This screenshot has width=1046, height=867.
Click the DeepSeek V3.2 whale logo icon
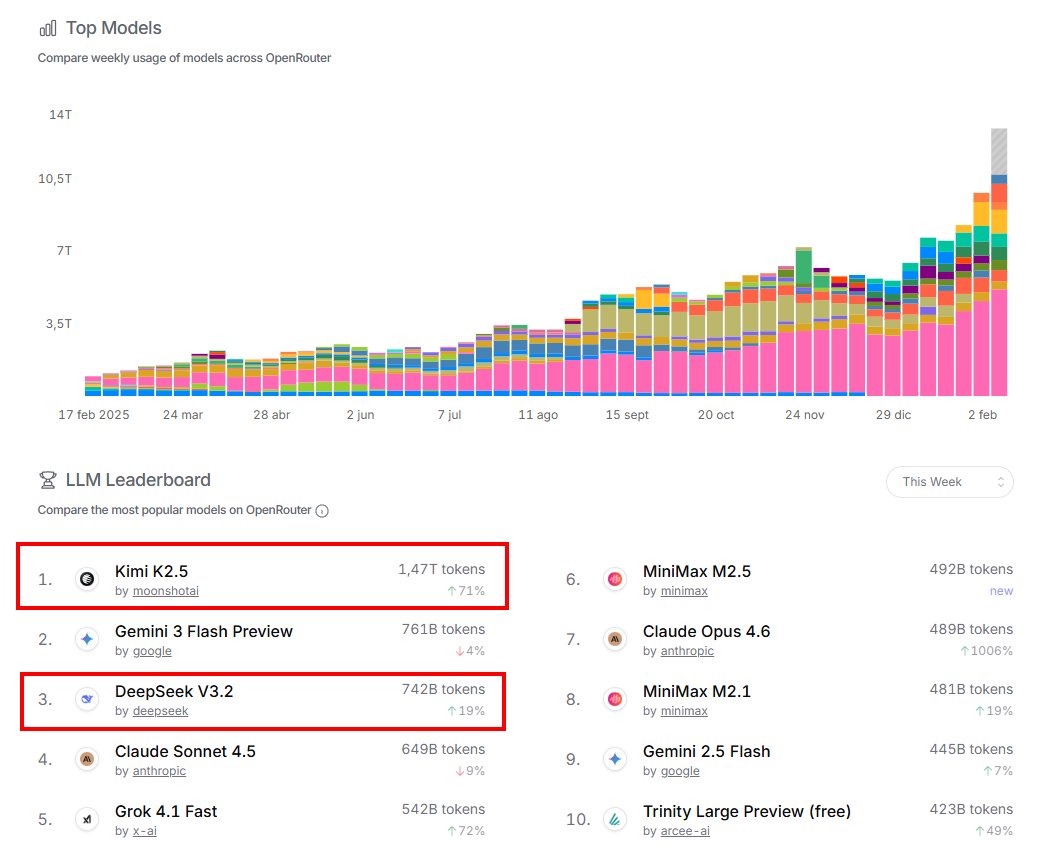pos(87,699)
